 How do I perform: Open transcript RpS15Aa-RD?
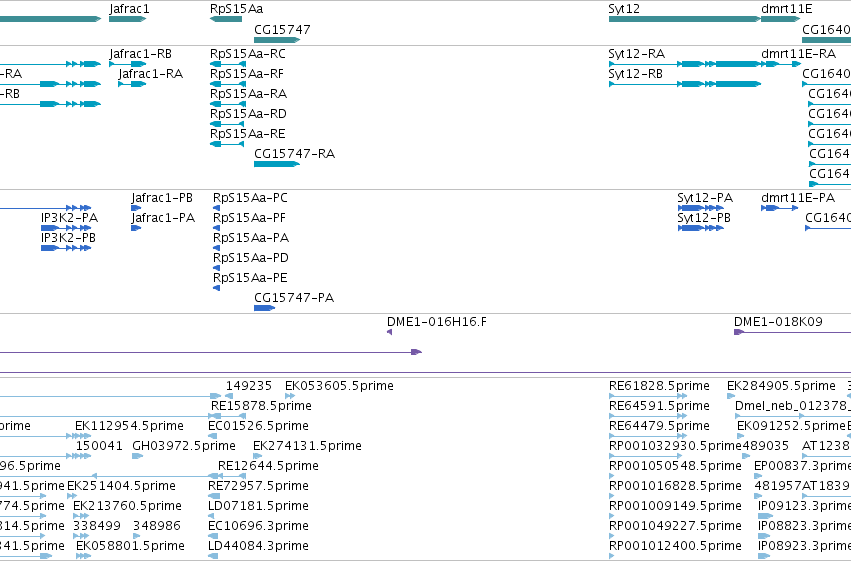tap(248, 114)
